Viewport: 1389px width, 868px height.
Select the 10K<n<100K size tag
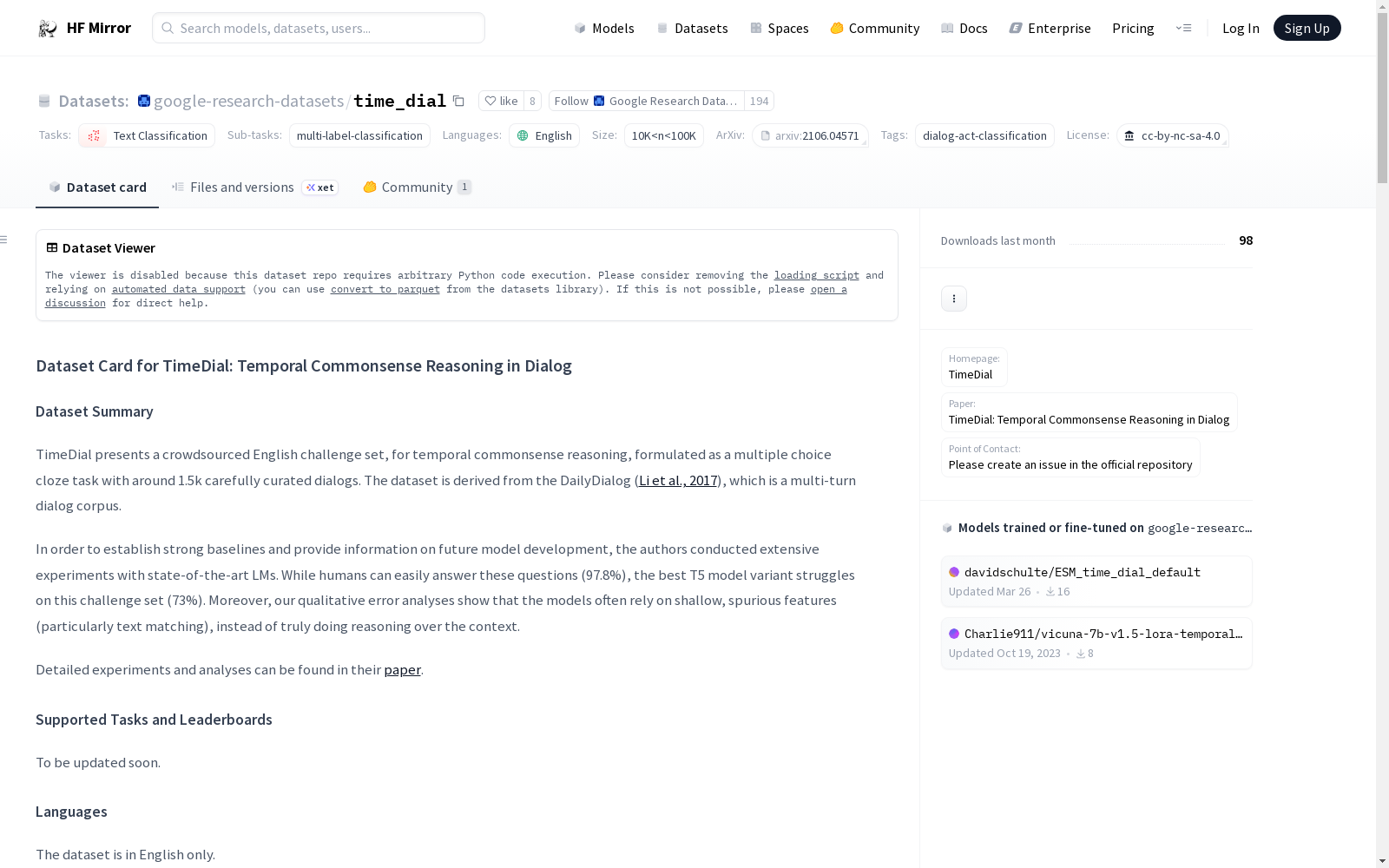(x=664, y=135)
